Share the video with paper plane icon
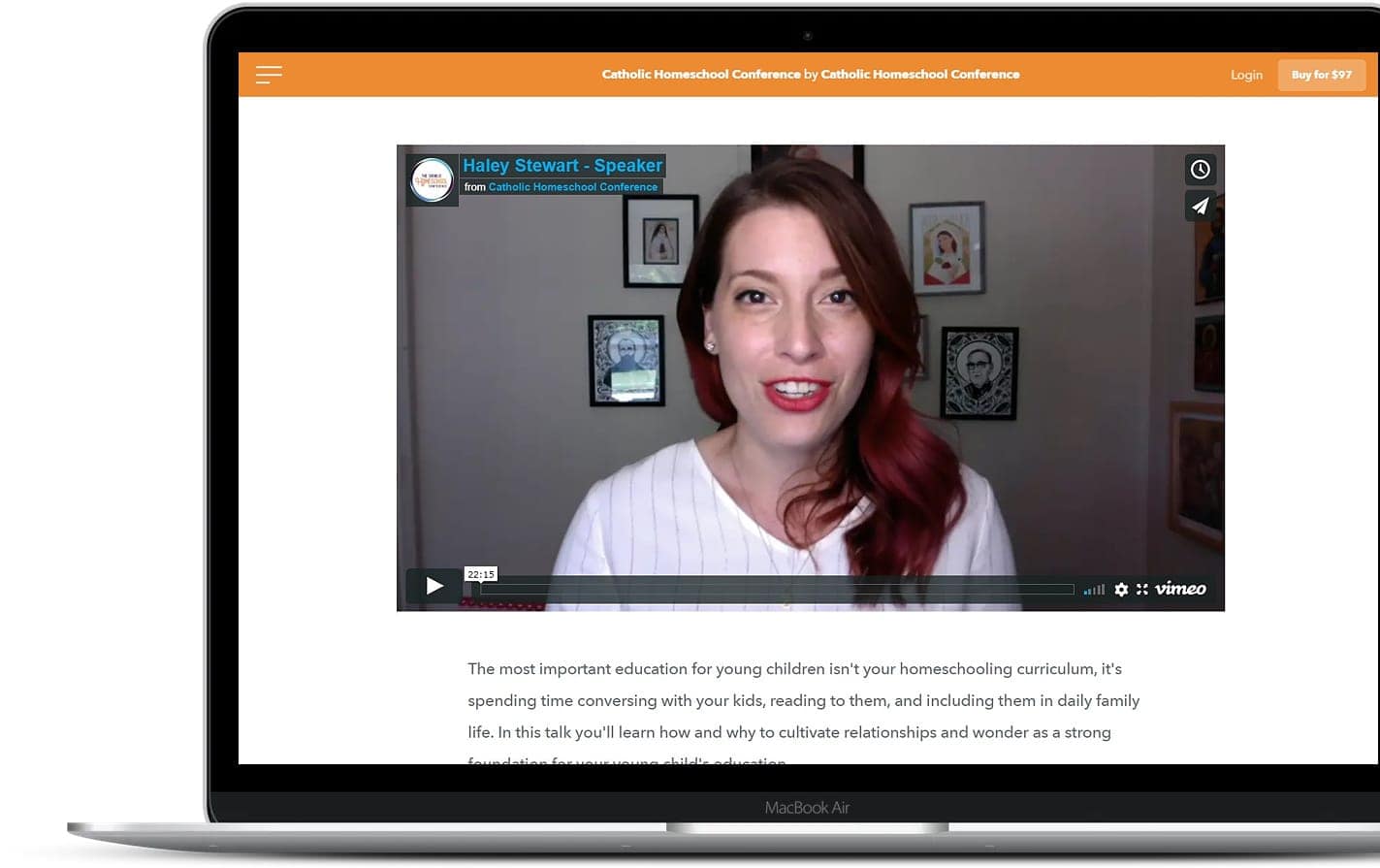 pos(1200,206)
